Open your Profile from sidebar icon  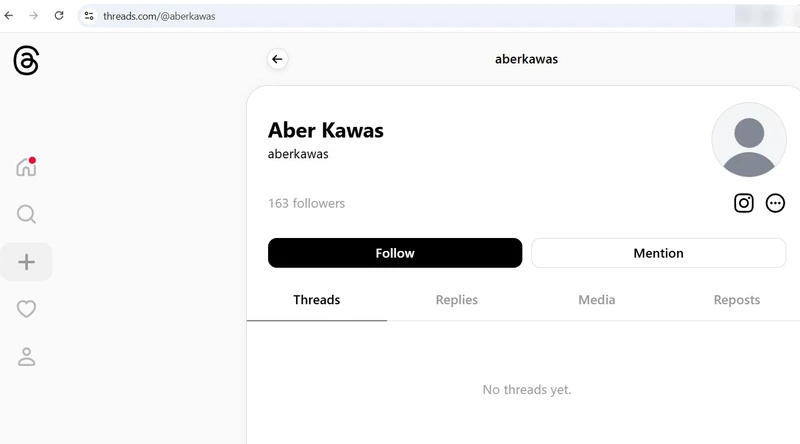(x=26, y=356)
